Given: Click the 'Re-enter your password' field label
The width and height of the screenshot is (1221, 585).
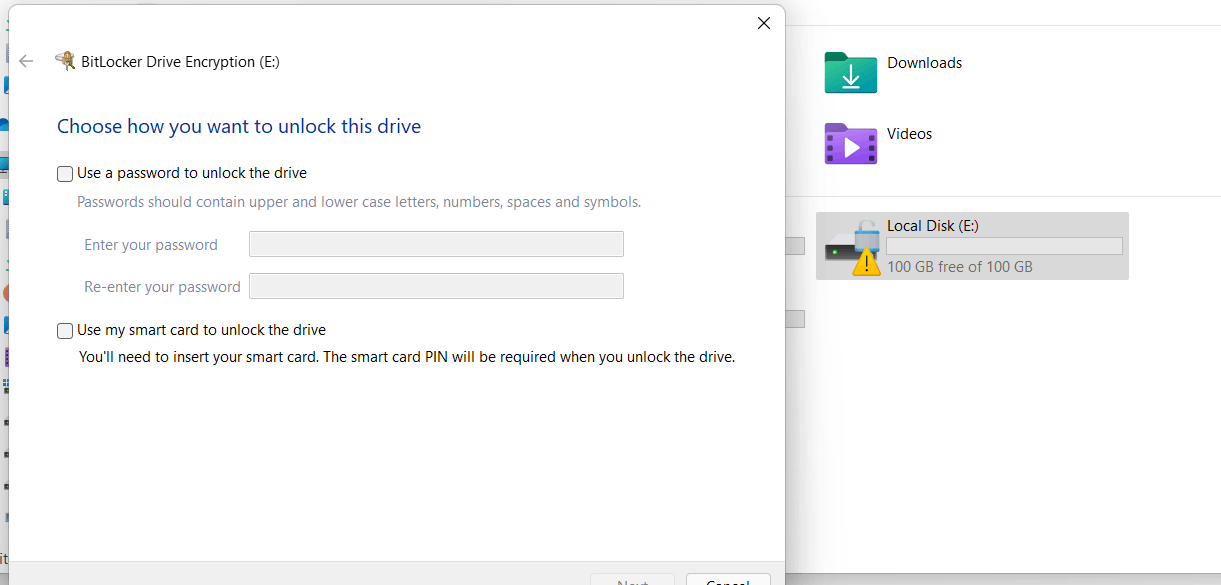Looking at the screenshot, I should pos(162,287).
